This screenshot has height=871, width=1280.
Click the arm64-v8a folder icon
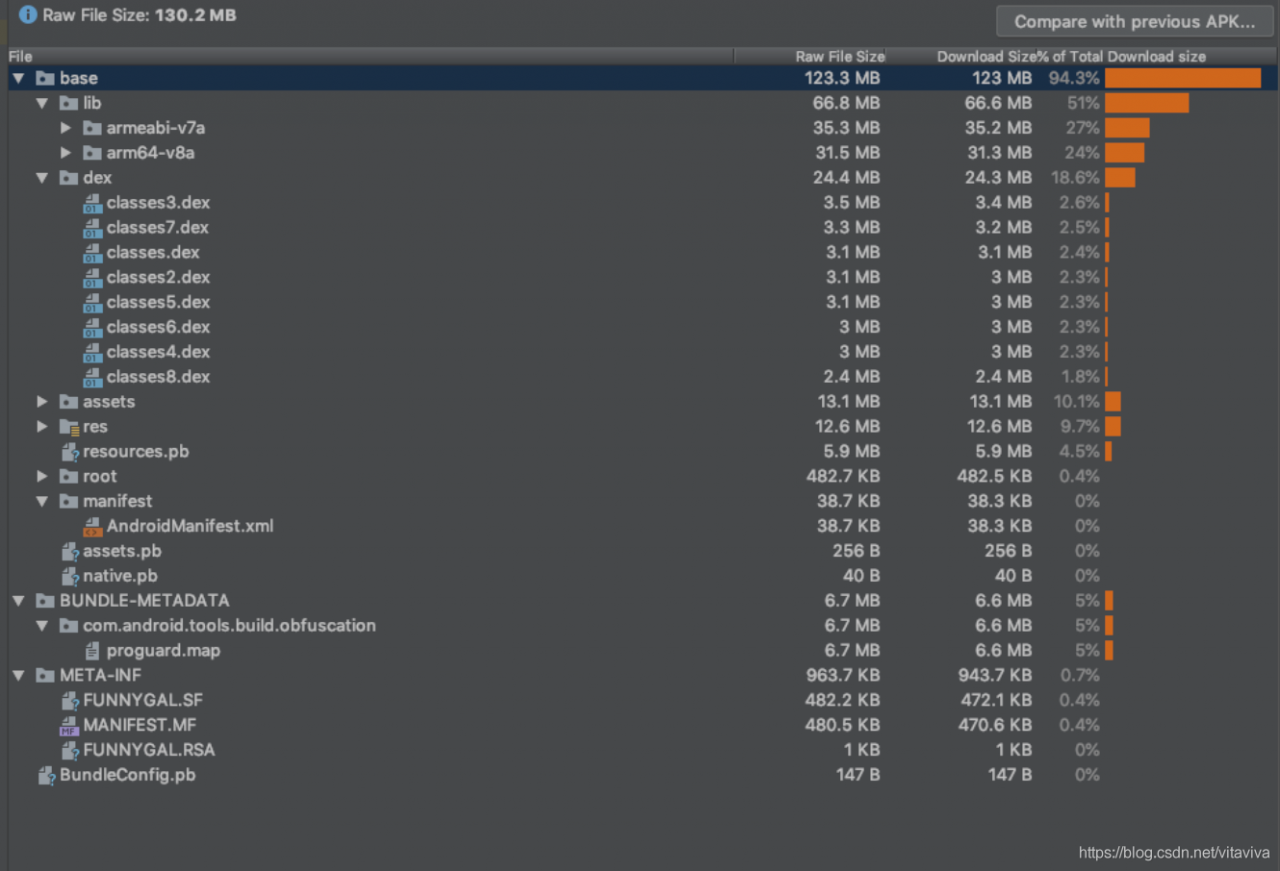[92, 153]
